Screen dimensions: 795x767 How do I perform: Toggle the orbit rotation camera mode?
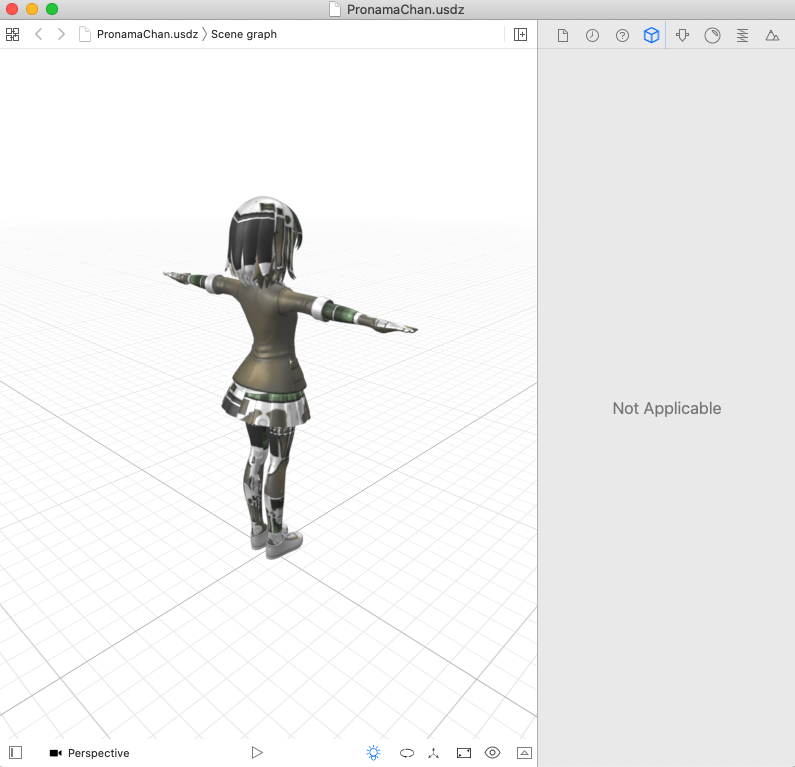point(407,753)
